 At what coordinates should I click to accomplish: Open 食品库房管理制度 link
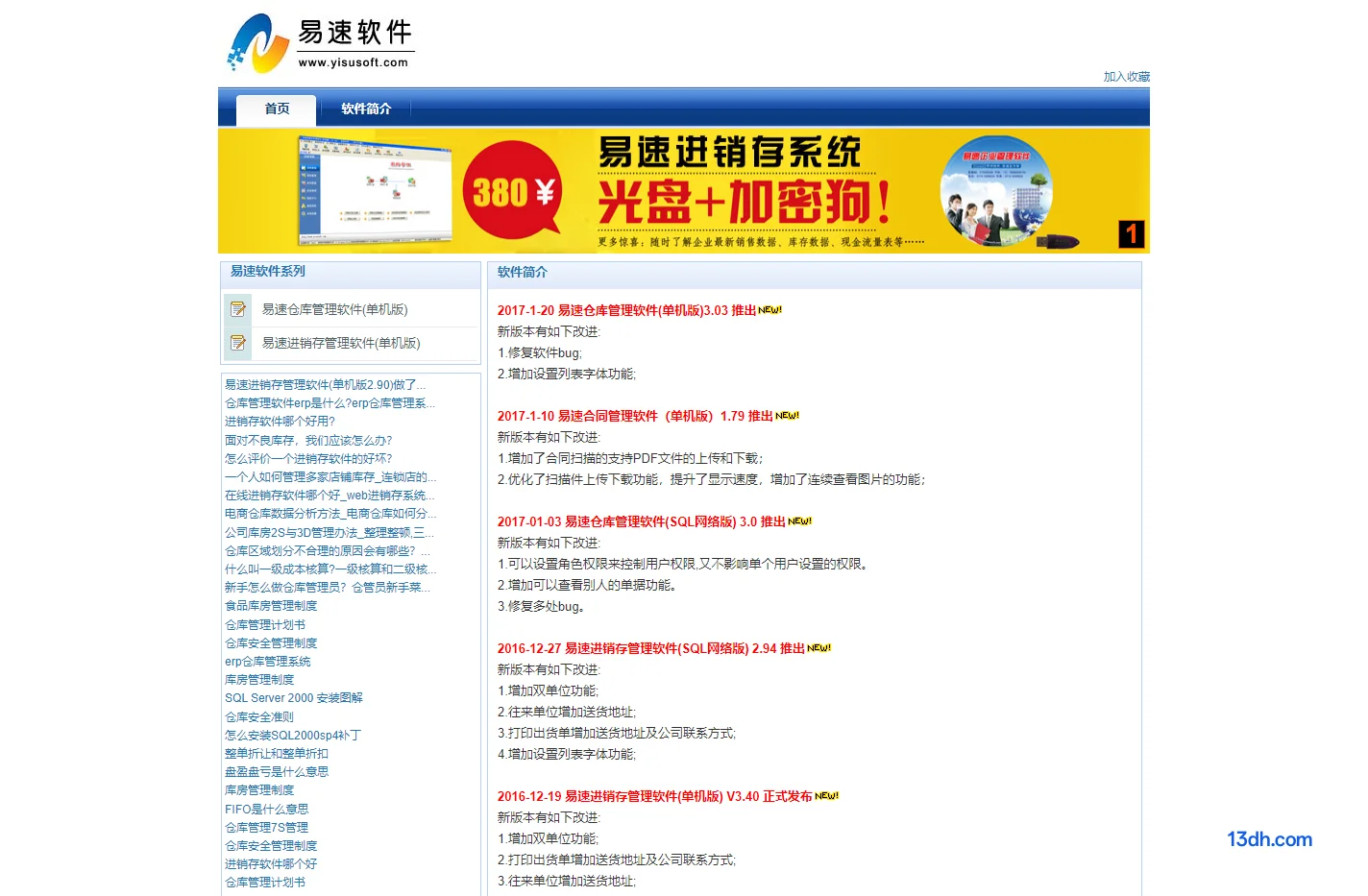click(x=271, y=606)
